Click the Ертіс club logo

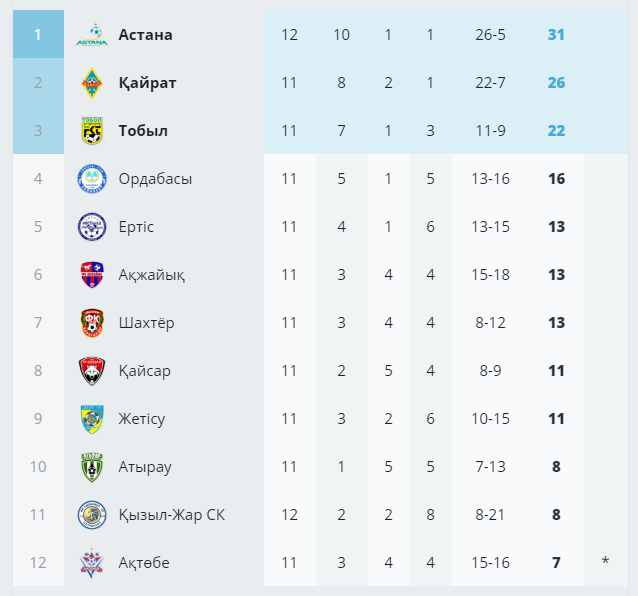92,227
